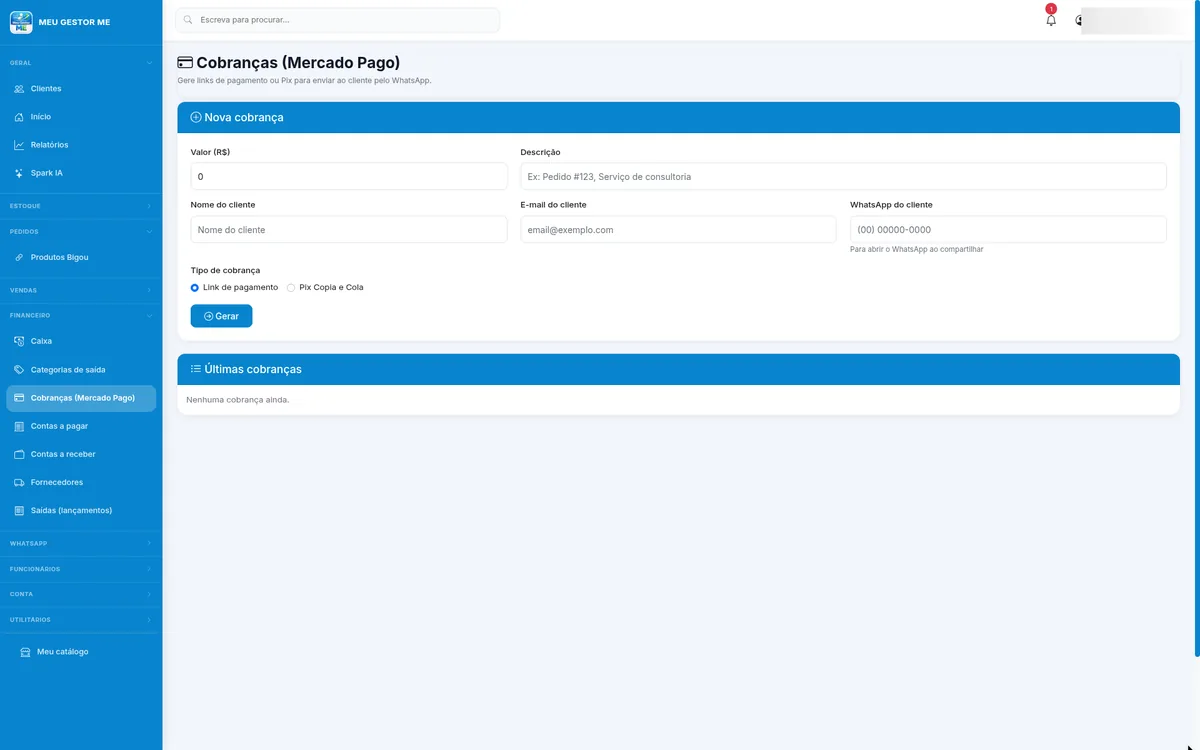This screenshot has height=750, width=1200.
Task: Click the Descrição input field
Action: (x=843, y=176)
